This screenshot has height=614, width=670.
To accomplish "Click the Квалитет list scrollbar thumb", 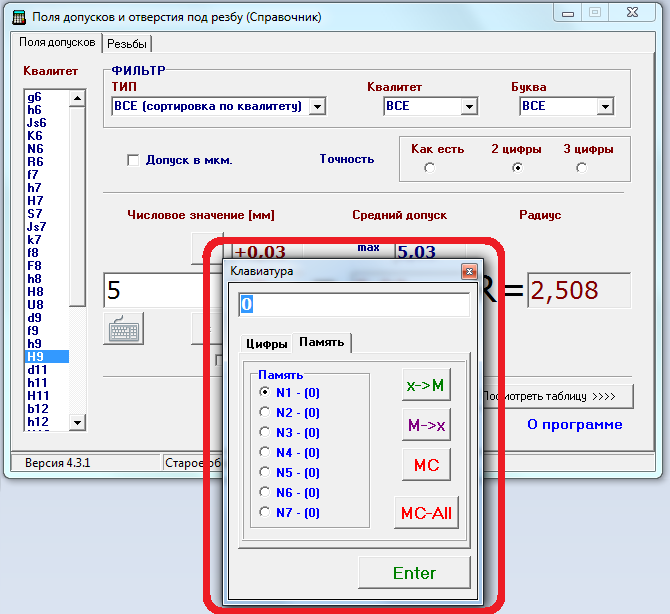I will click(x=77, y=207).
